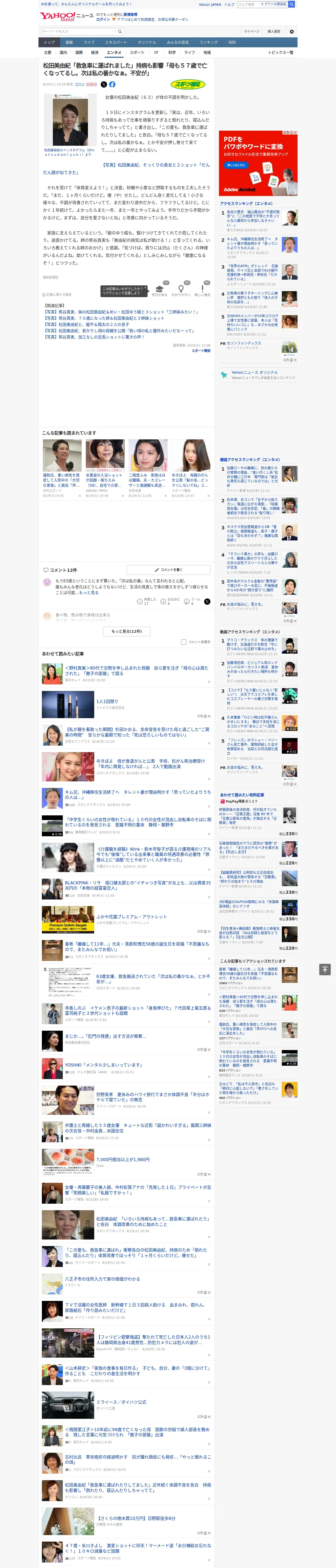
Task: Open マイページ
Action: click(x=251, y=31)
